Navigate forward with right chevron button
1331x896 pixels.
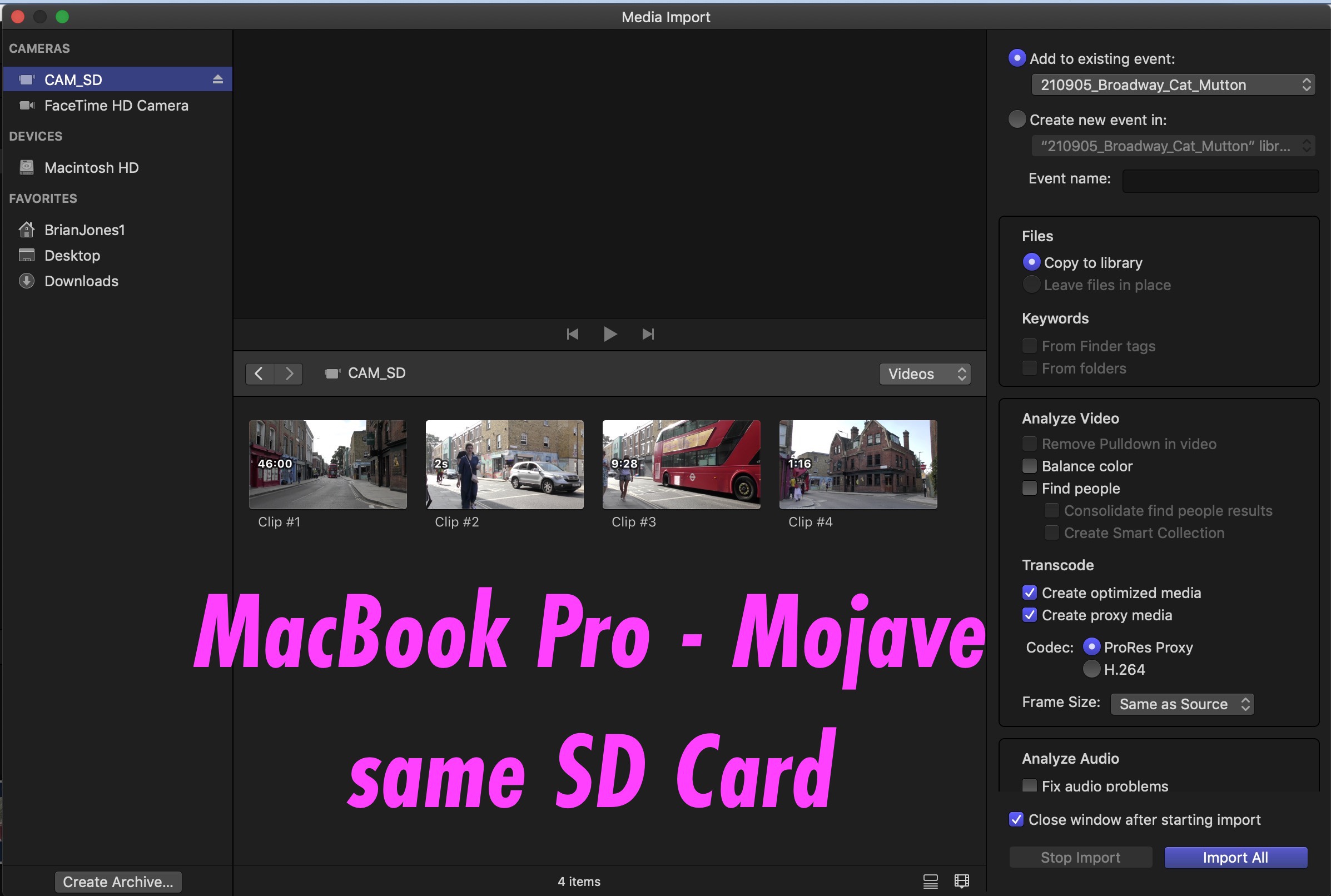click(289, 374)
